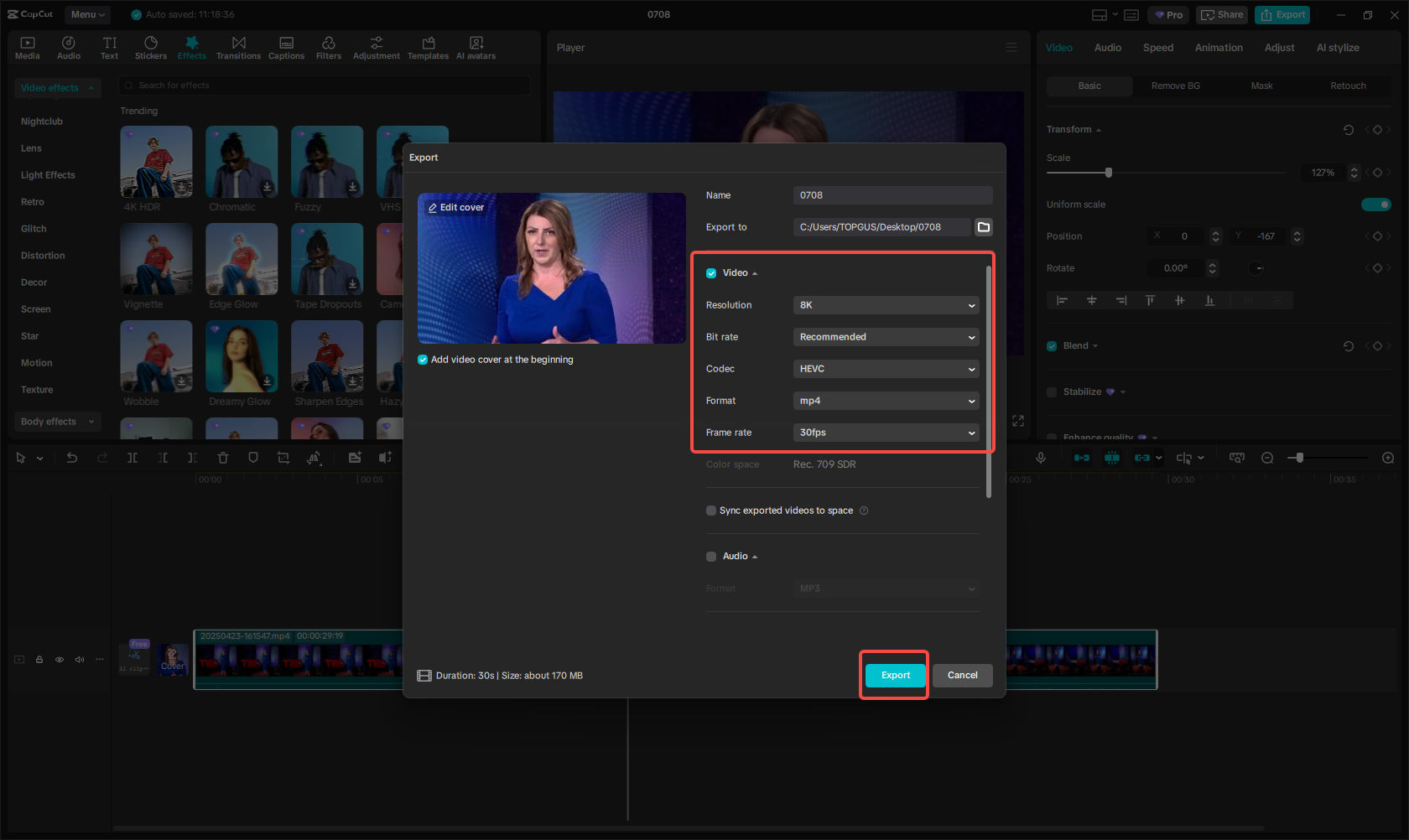Screen dimensions: 1409x840
Task: Enable Sync exported videos to space
Action: coord(710,511)
